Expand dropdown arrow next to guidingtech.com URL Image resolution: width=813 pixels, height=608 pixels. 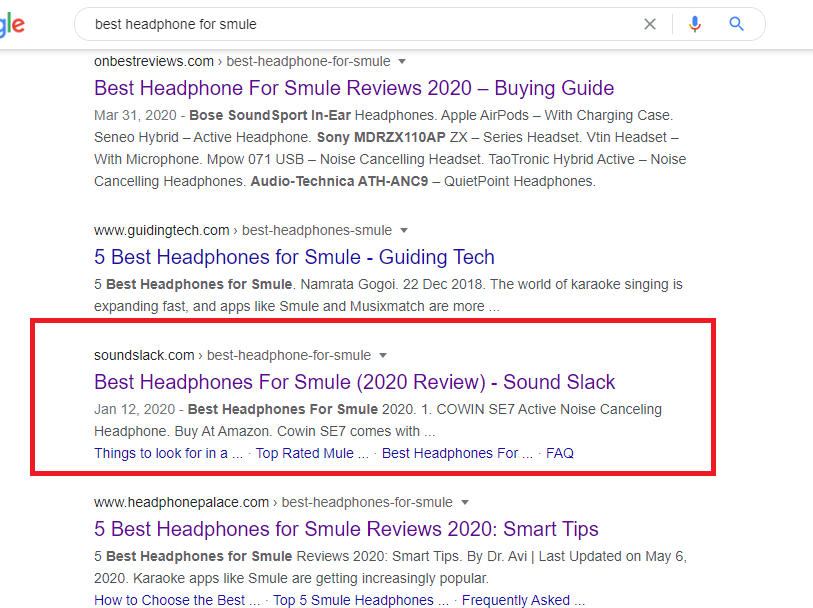404,231
